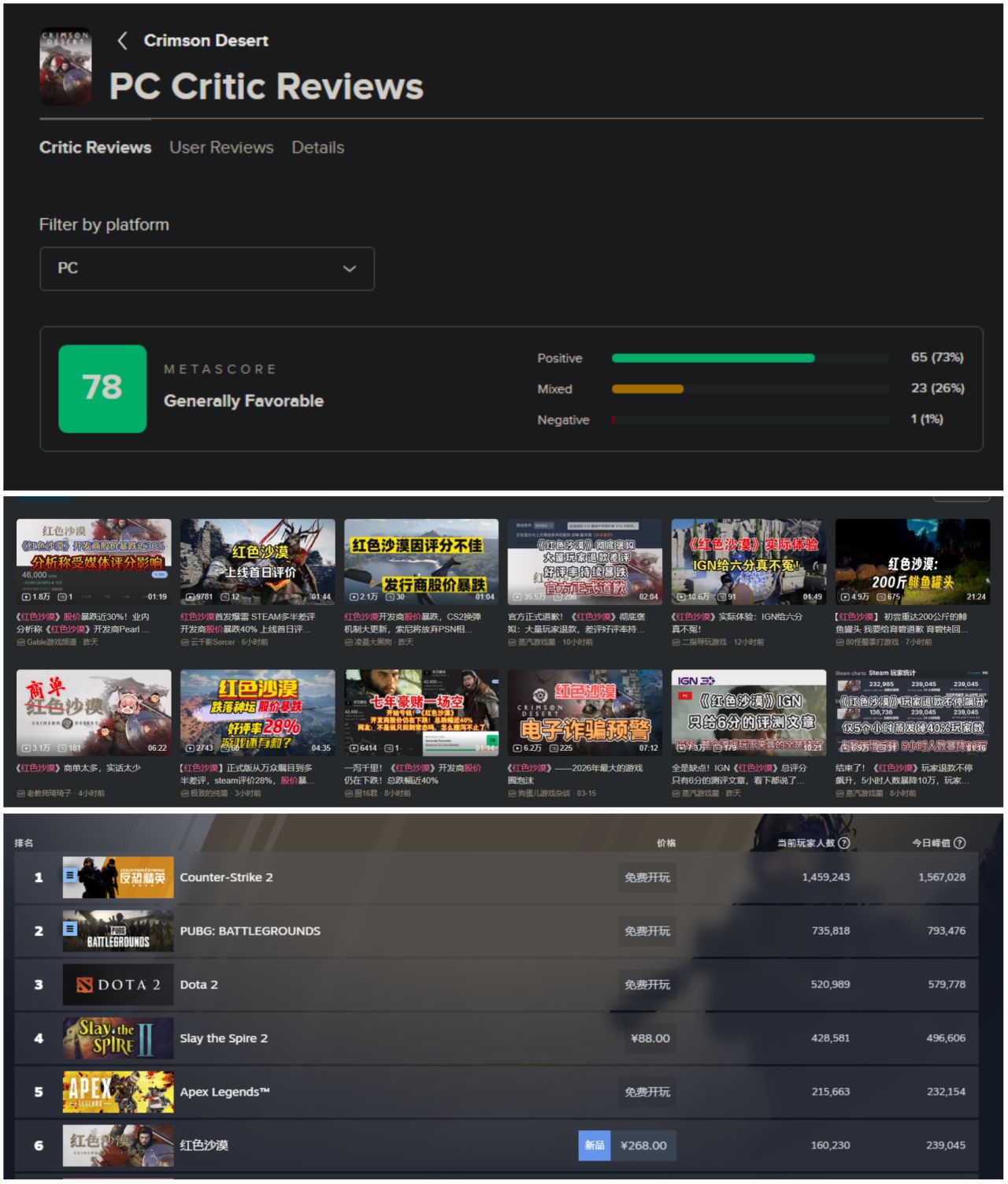This screenshot has height=1184, width=1008.
Task: Click the 1 (1%) negative count
Action: (x=927, y=419)
